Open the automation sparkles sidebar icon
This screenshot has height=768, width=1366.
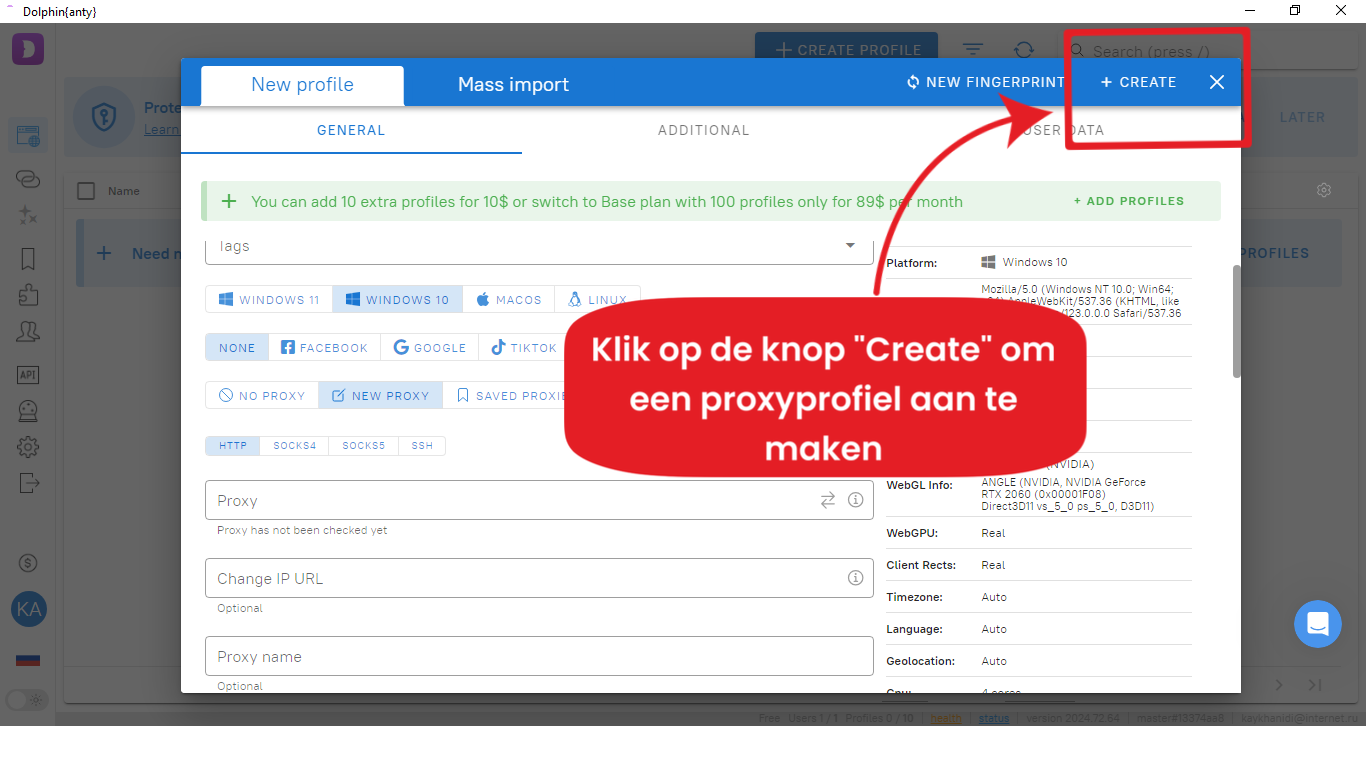coord(28,215)
